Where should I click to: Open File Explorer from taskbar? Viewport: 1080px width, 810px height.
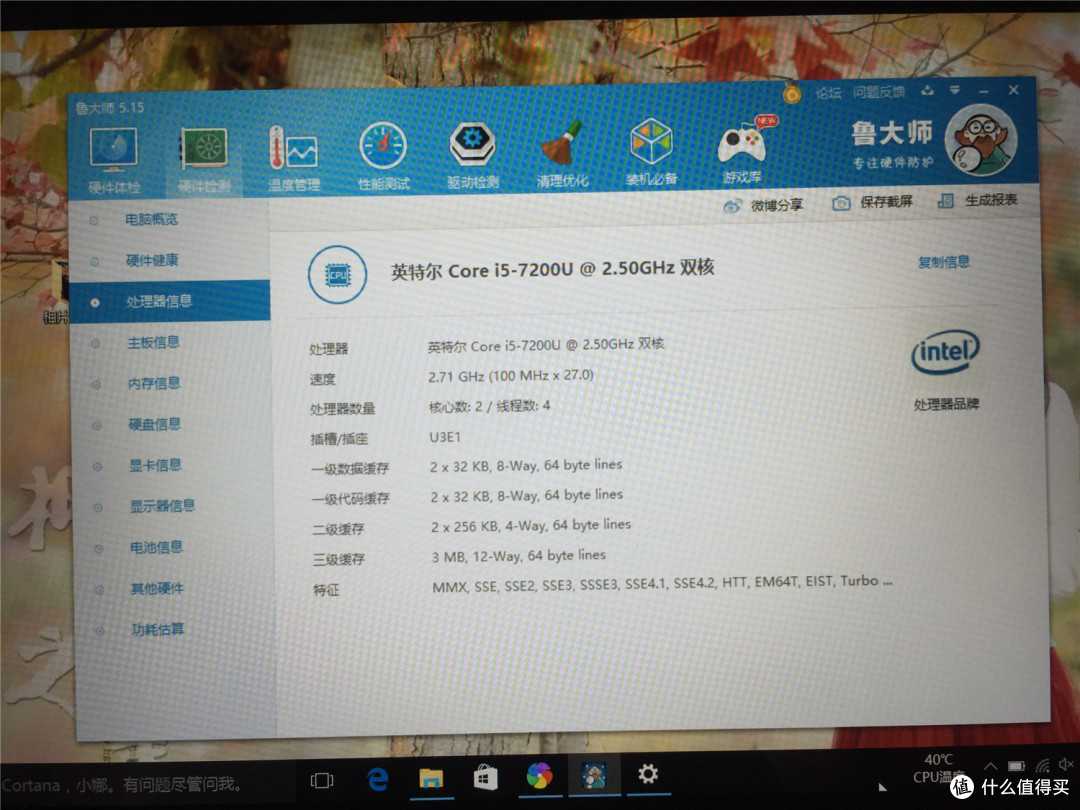tap(431, 778)
